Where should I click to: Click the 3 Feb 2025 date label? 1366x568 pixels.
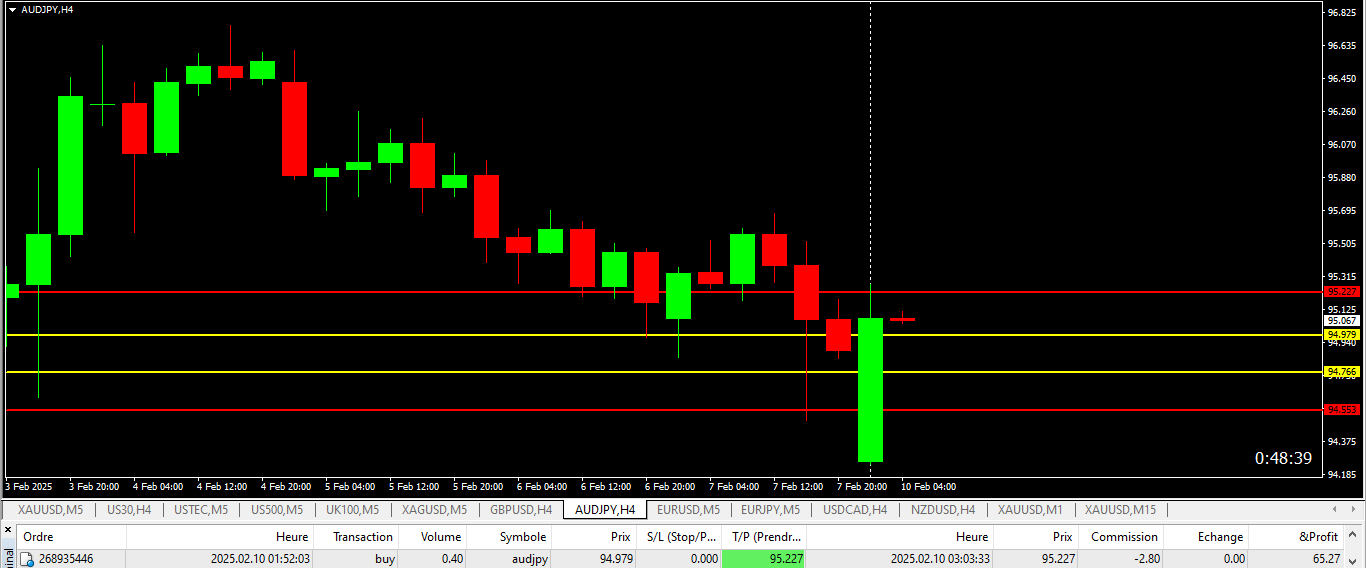28,487
